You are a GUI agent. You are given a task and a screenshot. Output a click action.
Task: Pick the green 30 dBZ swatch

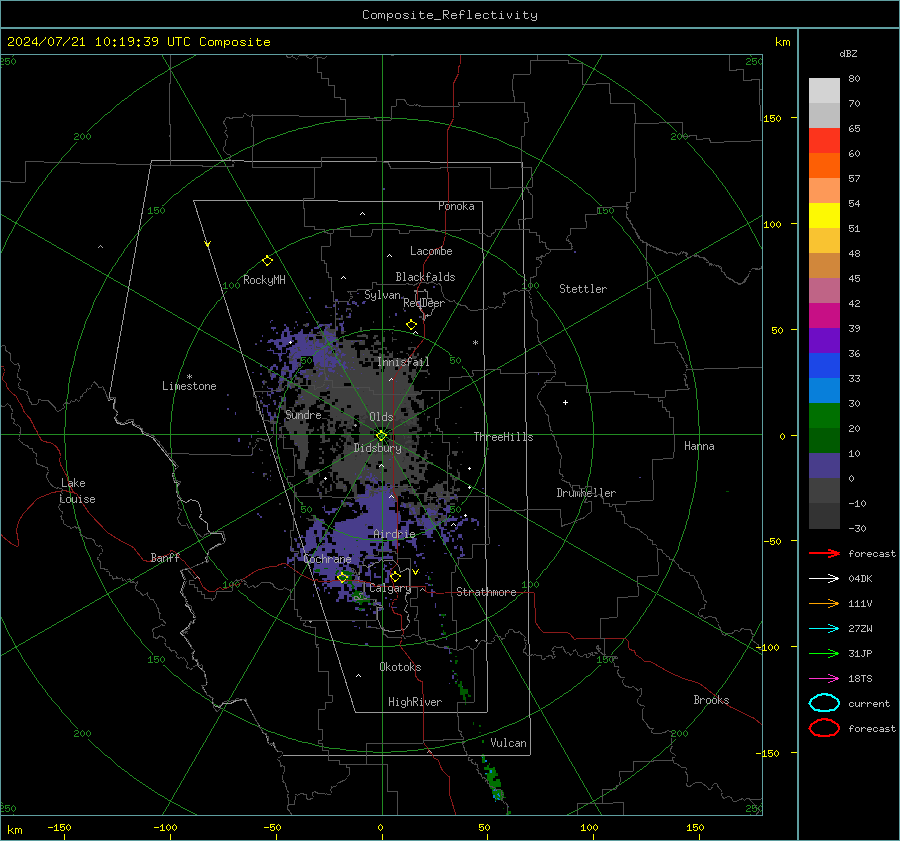pos(824,415)
